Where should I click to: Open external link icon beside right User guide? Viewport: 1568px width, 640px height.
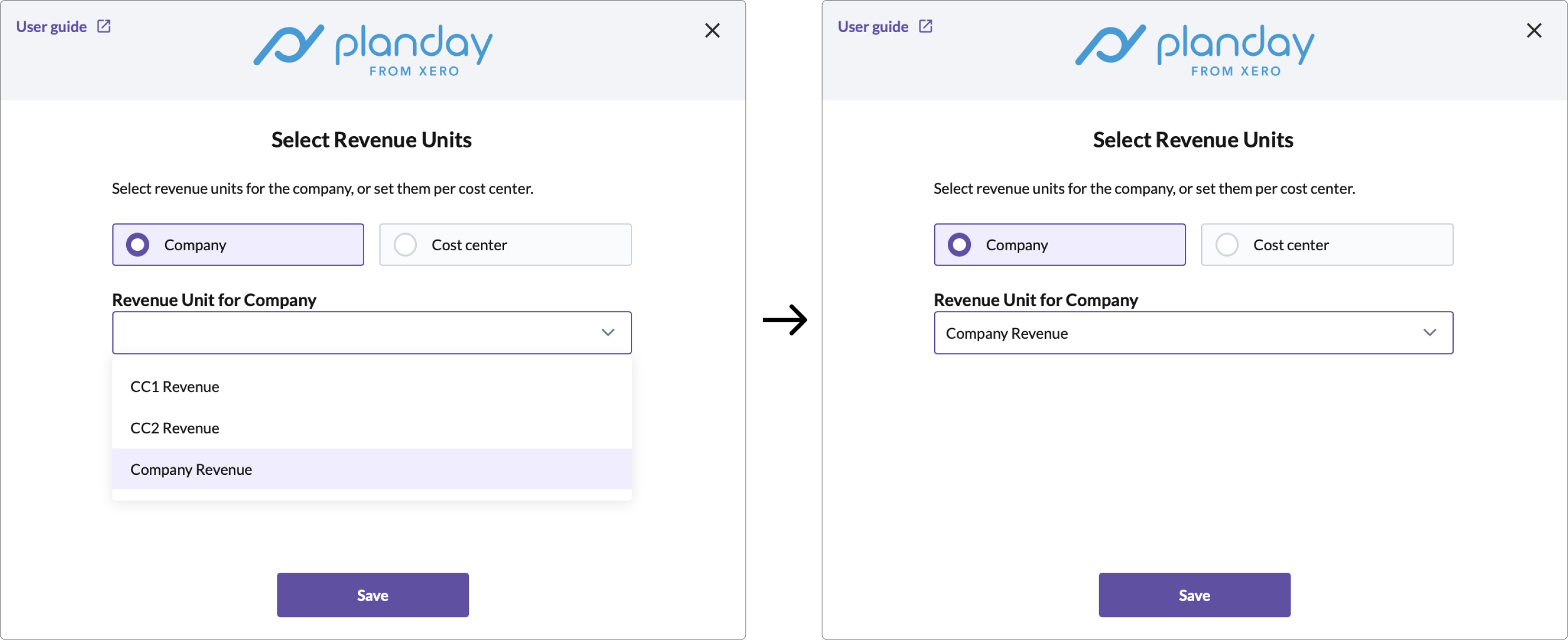(926, 26)
